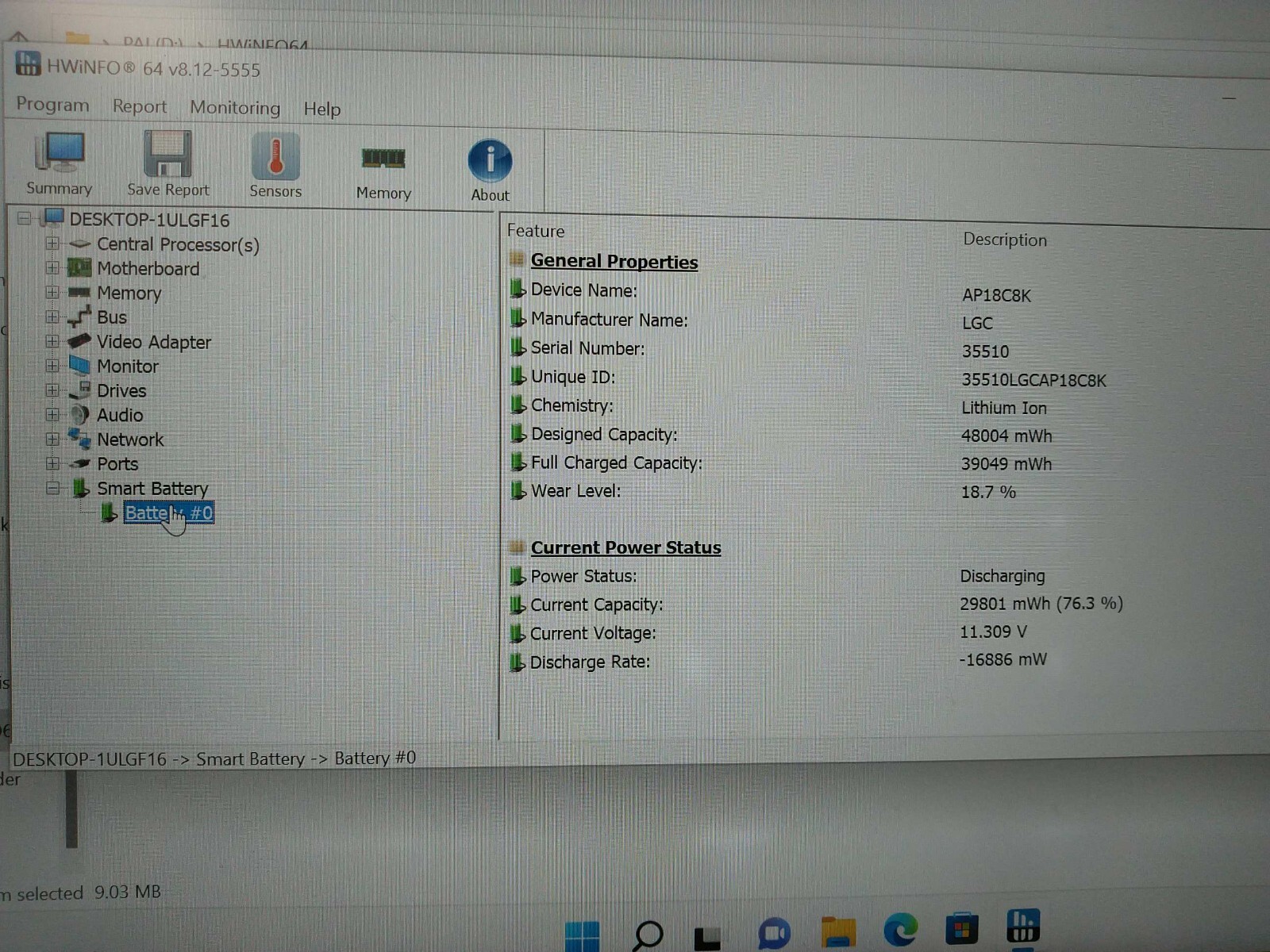Click the Battery #0 battery icon
This screenshot has height=952, width=1270.
coord(109,512)
